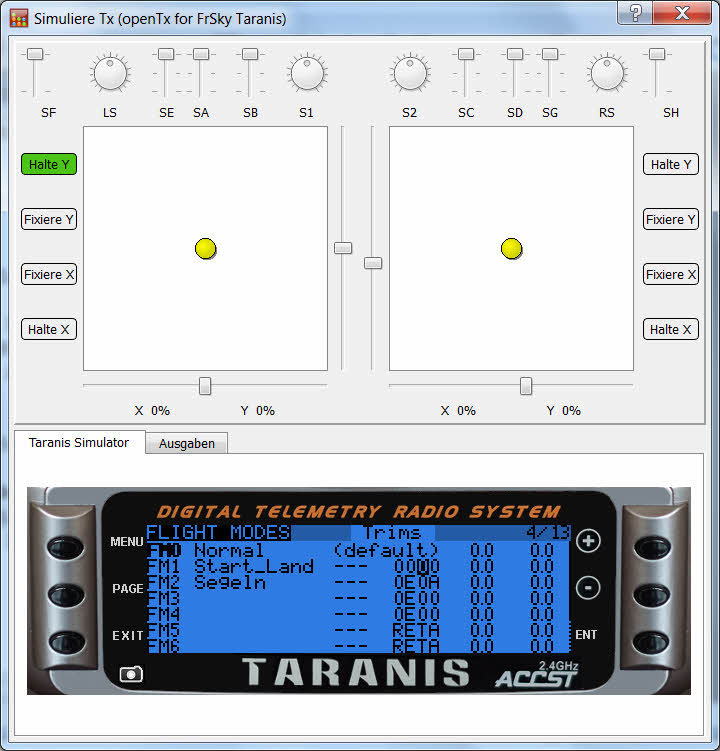Click the left stick yellow ball
720x751 pixels.
(x=206, y=249)
